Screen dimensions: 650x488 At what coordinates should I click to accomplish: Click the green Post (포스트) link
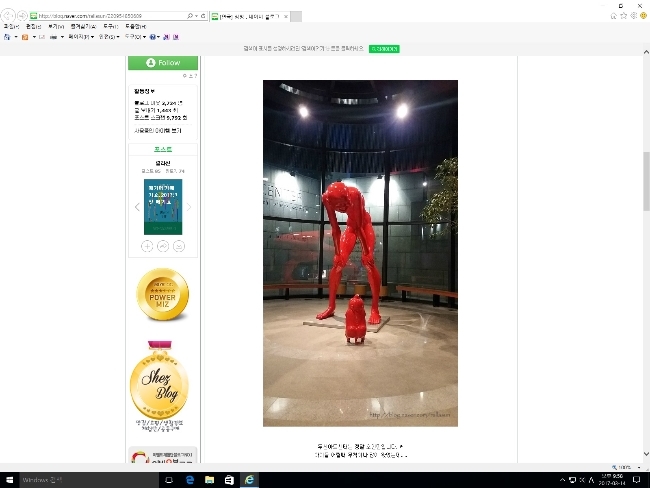pyautogui.click(x=163, y=149)
